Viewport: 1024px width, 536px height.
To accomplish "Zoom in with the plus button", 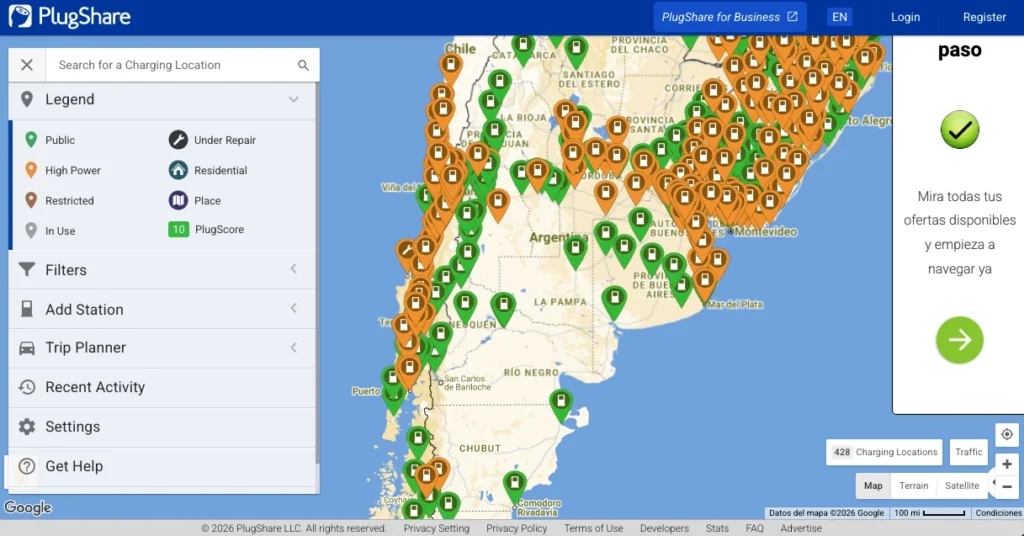I will pyautogui.click(x=1007, y=464).
